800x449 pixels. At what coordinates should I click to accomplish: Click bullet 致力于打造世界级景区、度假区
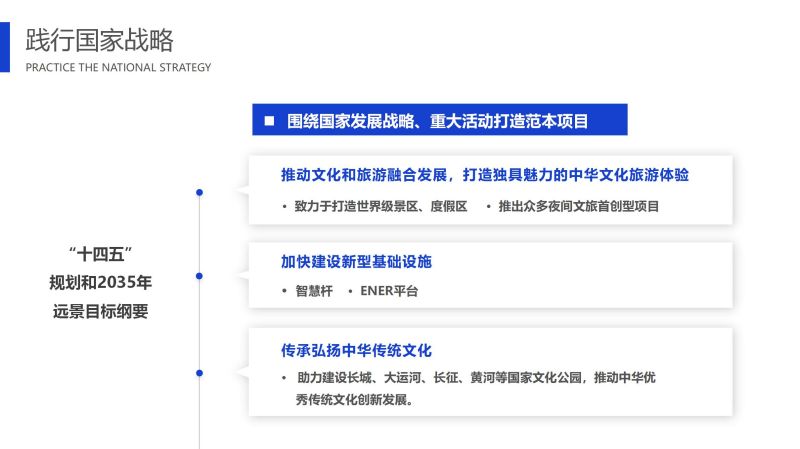(x=381, y=206)
